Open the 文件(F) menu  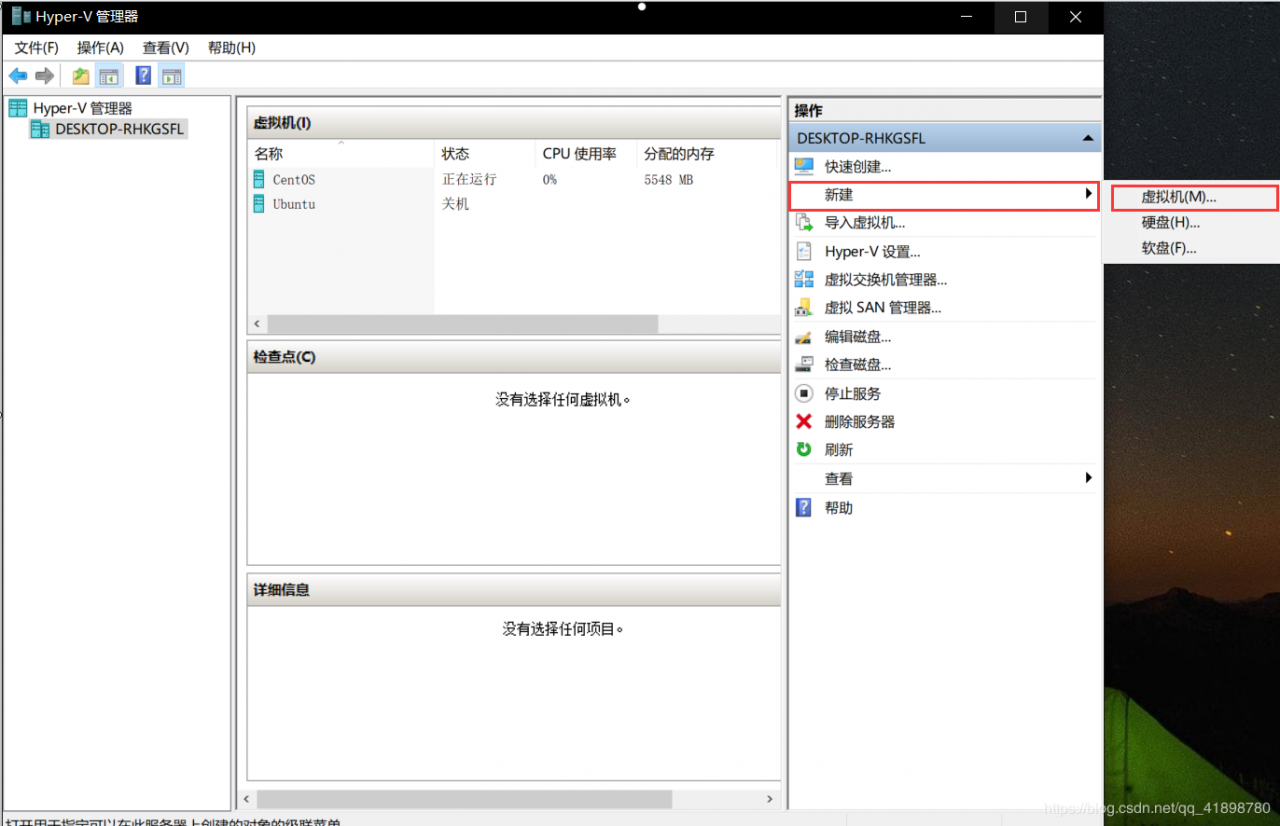coord(37,48)
